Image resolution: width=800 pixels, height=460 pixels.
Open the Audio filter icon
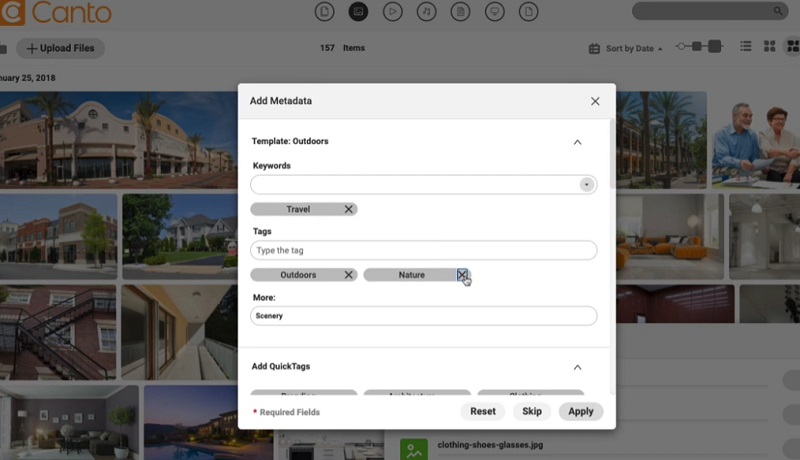[x=426, y=12]
